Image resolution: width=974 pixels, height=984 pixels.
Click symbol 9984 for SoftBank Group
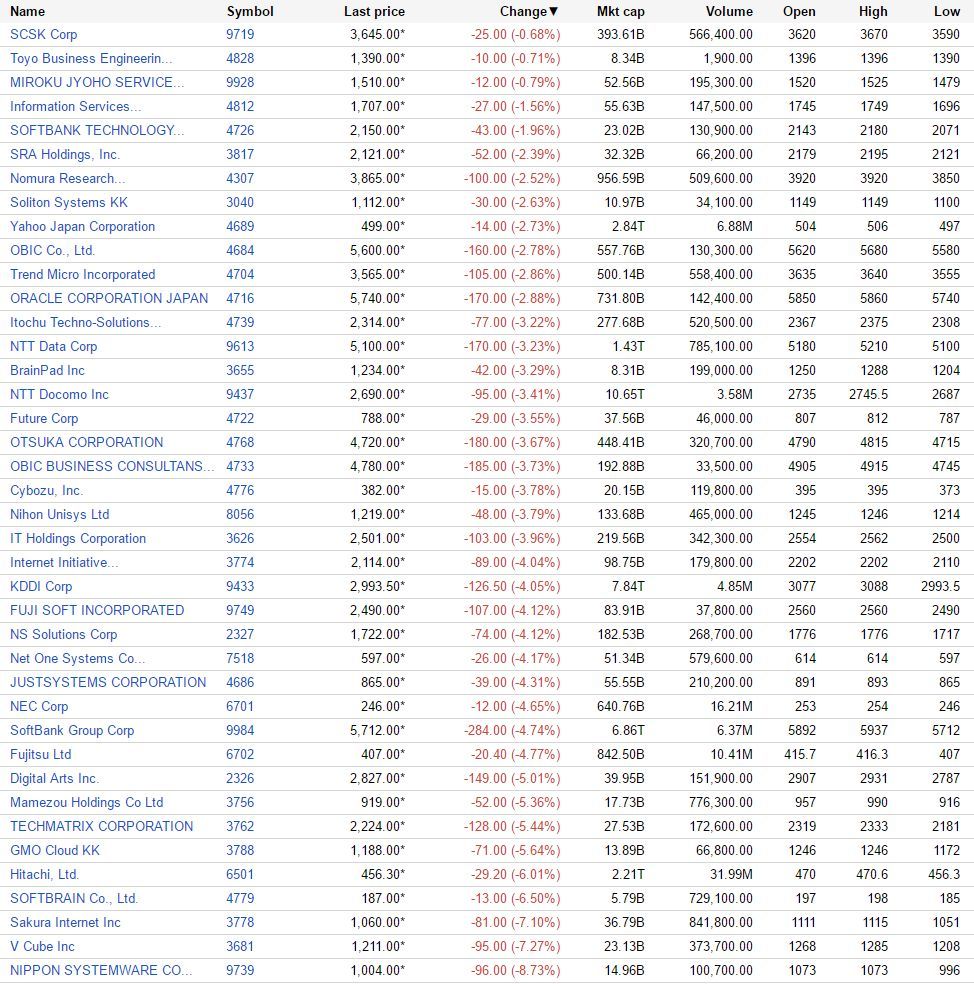coord(240,730)
